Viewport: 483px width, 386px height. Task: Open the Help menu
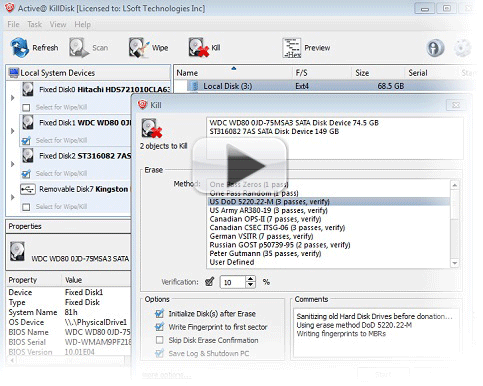pyautogui.click(x=82, y=24)
